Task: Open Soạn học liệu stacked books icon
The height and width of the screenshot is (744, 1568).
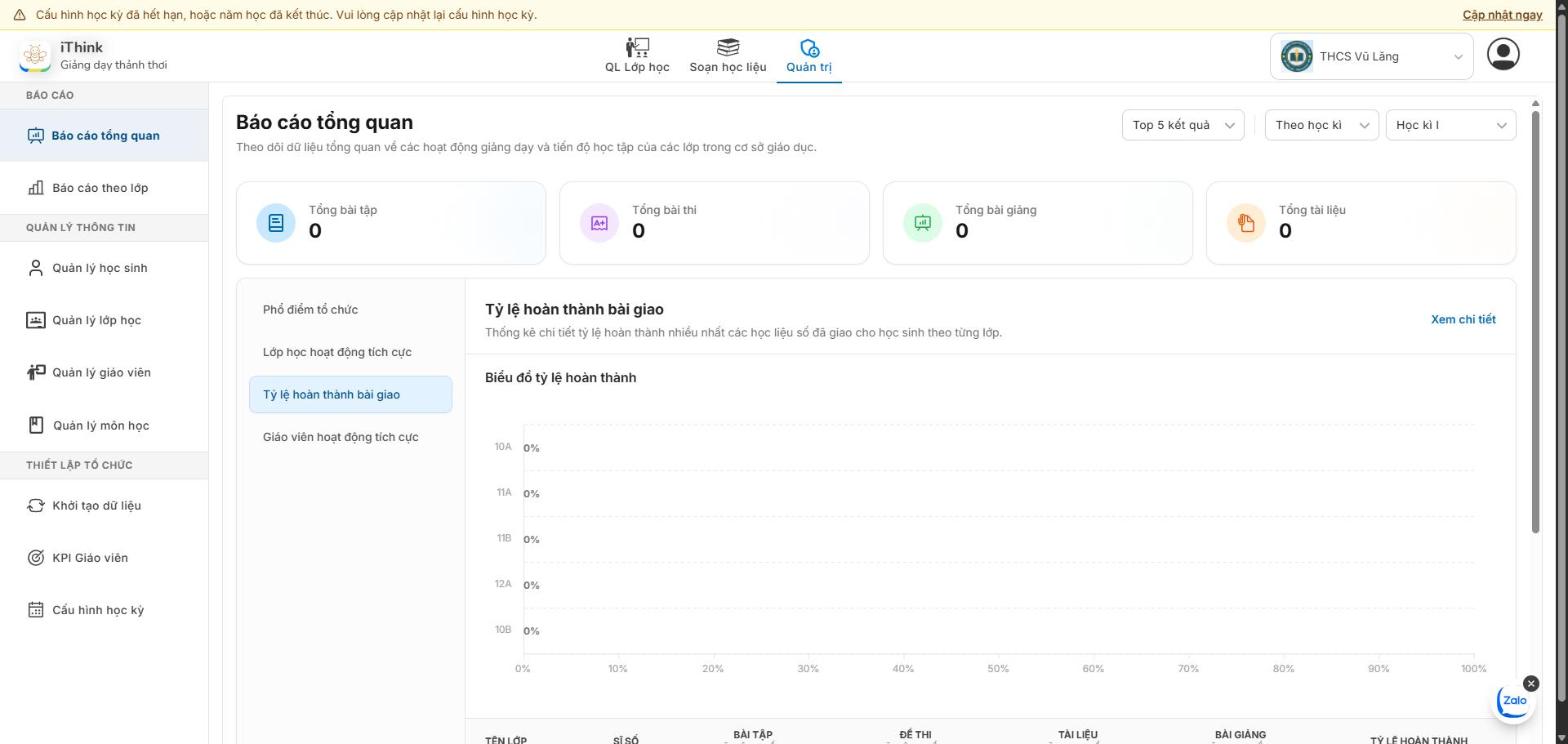Action: [x=728, y=47]
